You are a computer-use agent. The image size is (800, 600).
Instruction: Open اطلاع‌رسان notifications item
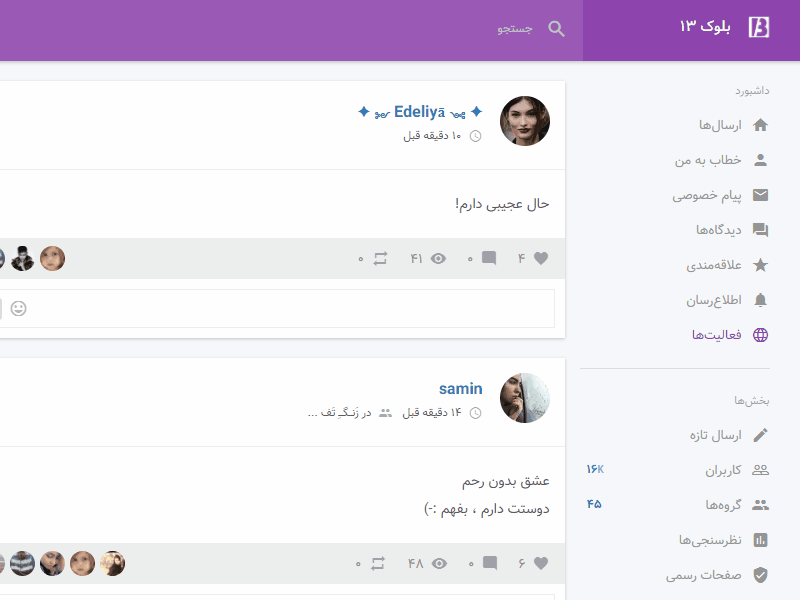pyautogui.click(x=727, y=300)
